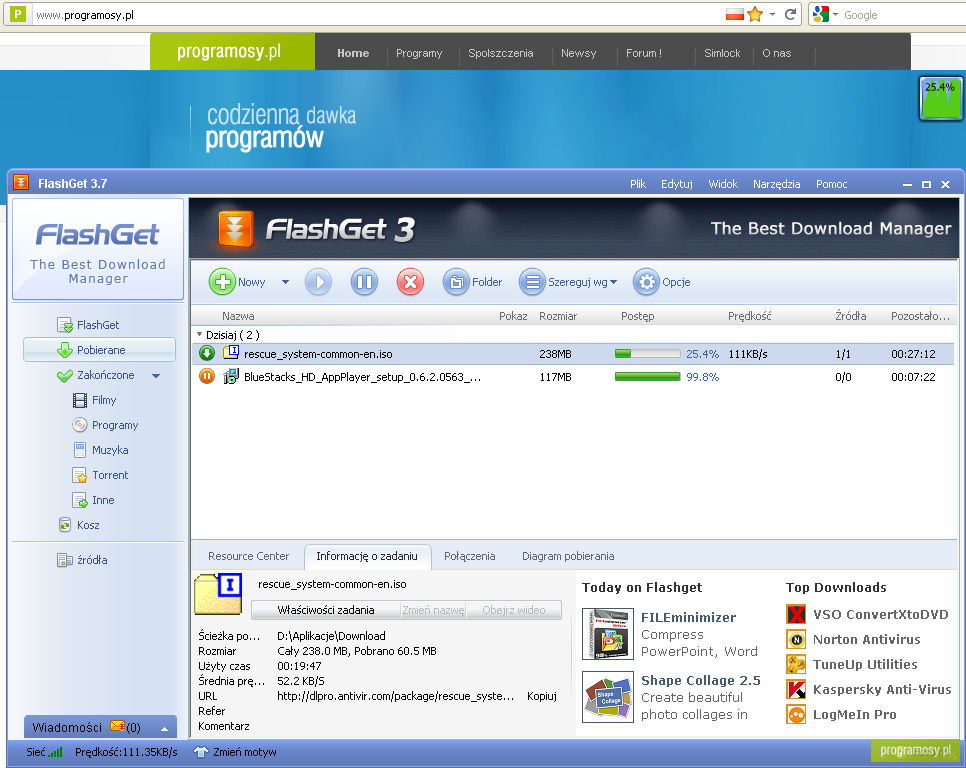Image resolution: width=966 pixels, height=768 pixels.
Task: Open the Pobierane downloads category
Action: (x=99, y=350)
